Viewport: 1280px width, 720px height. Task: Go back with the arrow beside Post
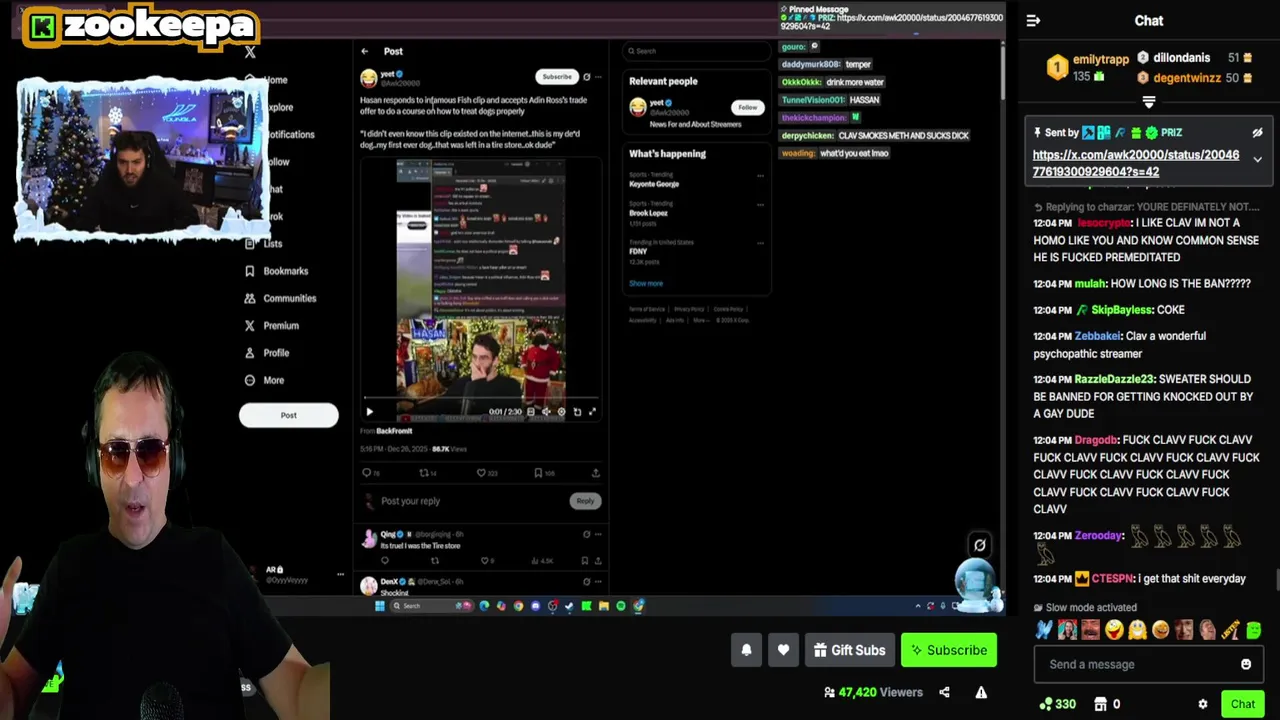365,51
